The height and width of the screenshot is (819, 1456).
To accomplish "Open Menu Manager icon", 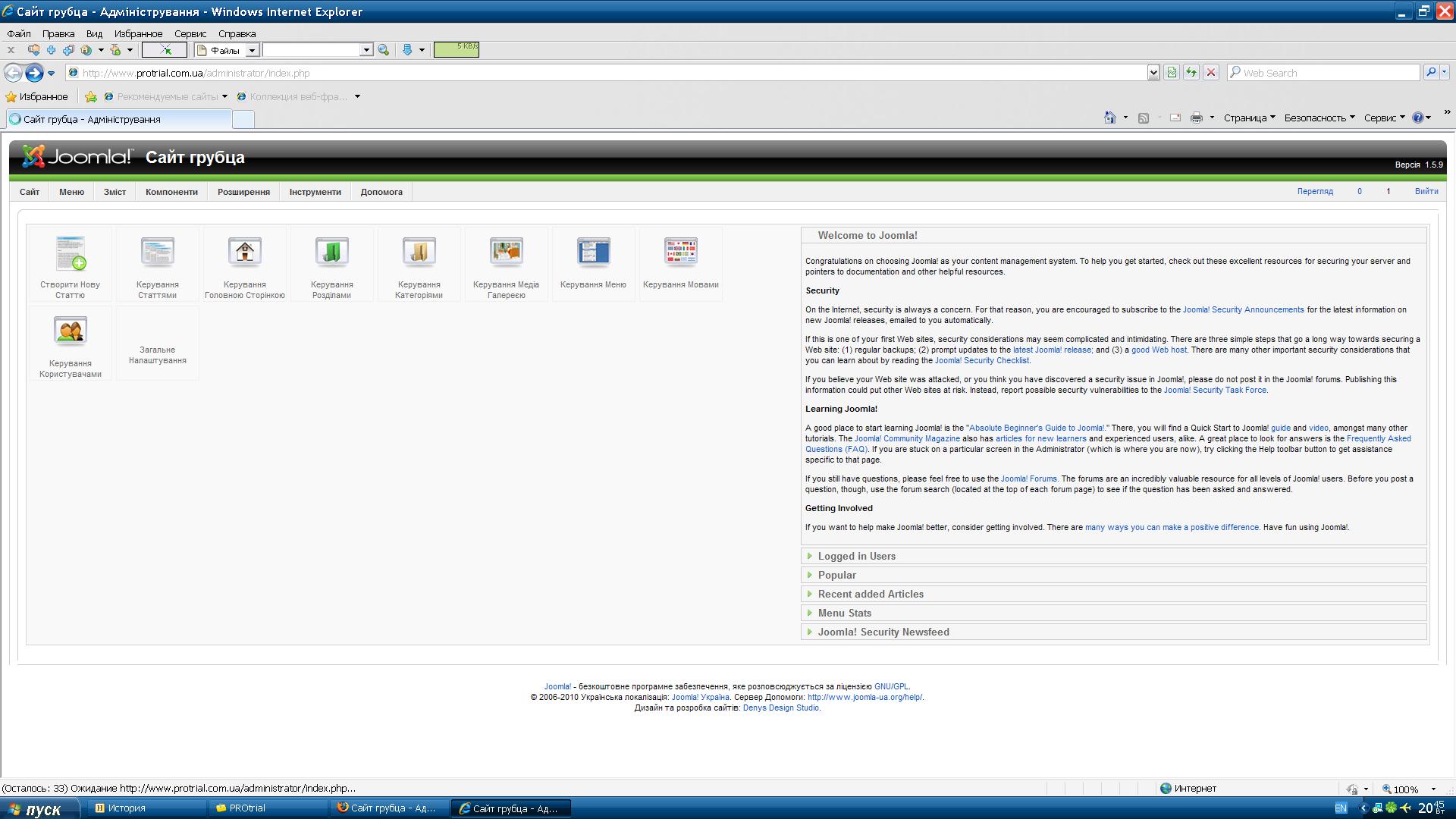I will coord(593,253).
